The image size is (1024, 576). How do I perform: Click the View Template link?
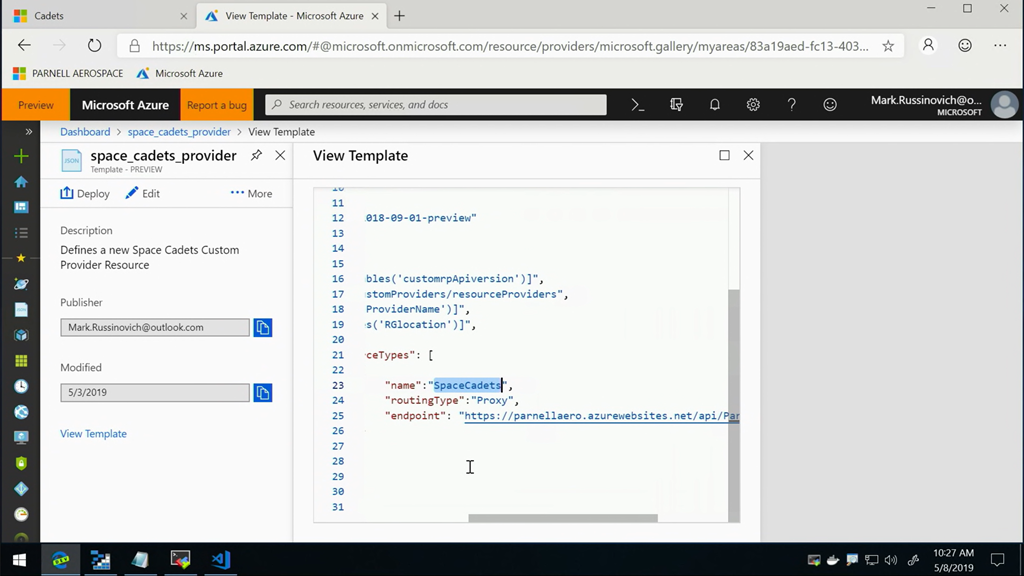coord(93,434)
